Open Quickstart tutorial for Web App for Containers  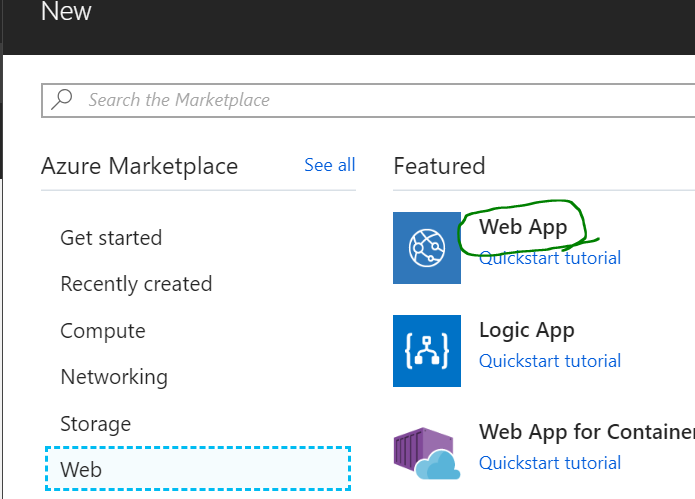550,463
